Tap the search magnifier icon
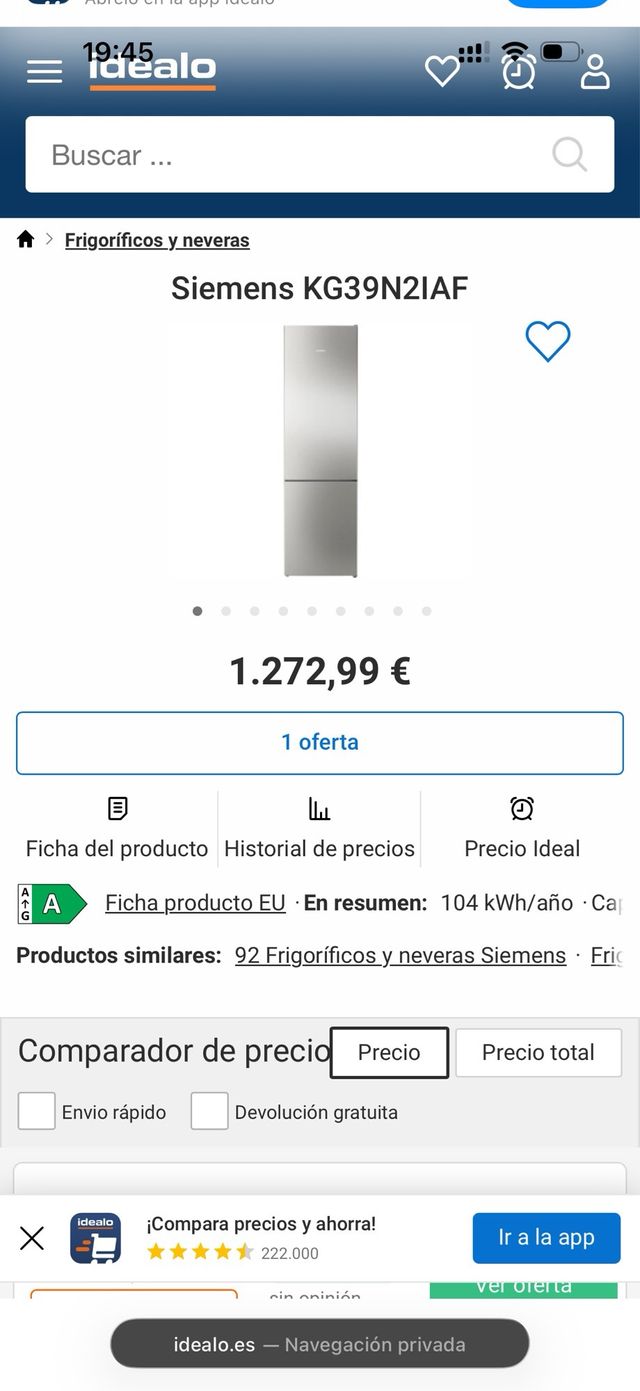640x1391 pixels. [570, 154]
